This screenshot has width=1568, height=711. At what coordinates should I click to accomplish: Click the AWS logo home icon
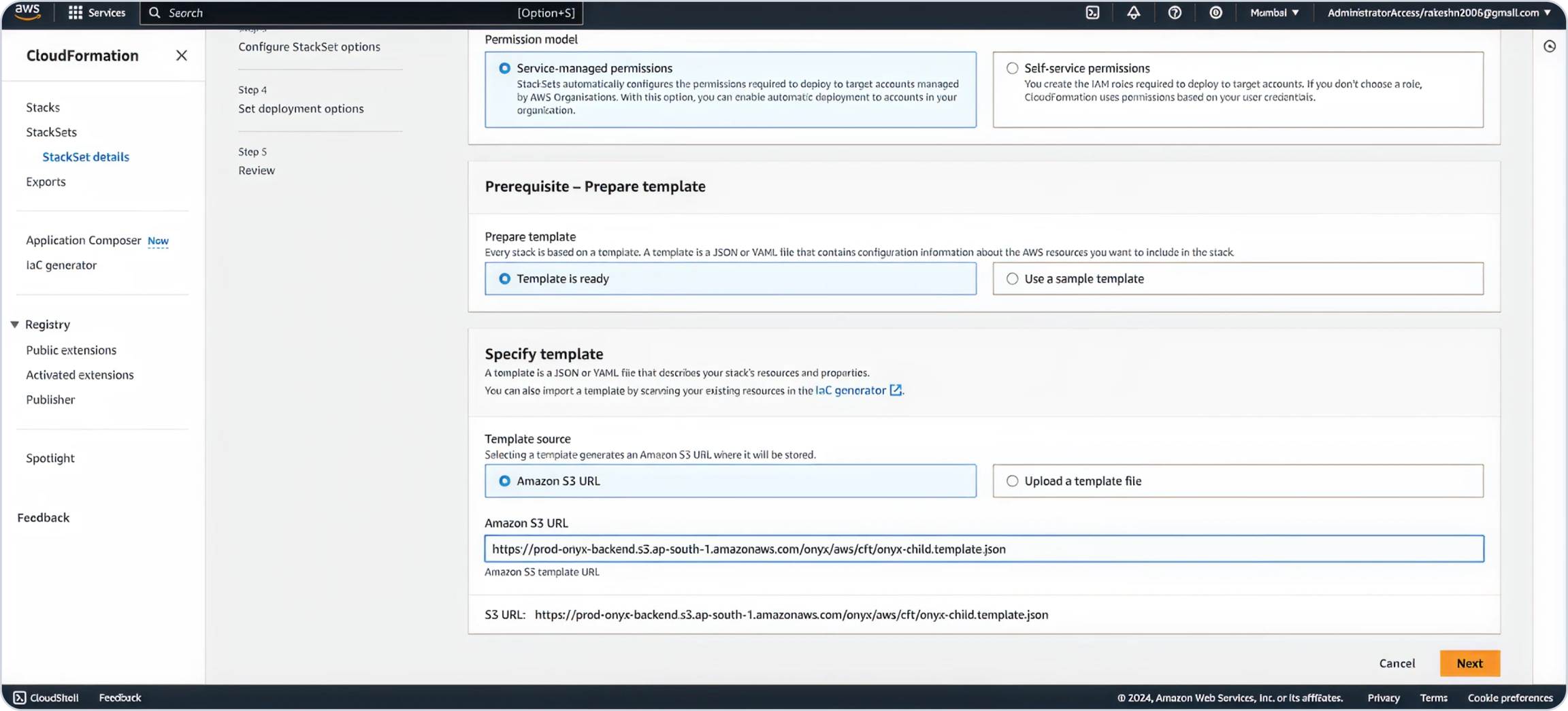tap(27, 12)
